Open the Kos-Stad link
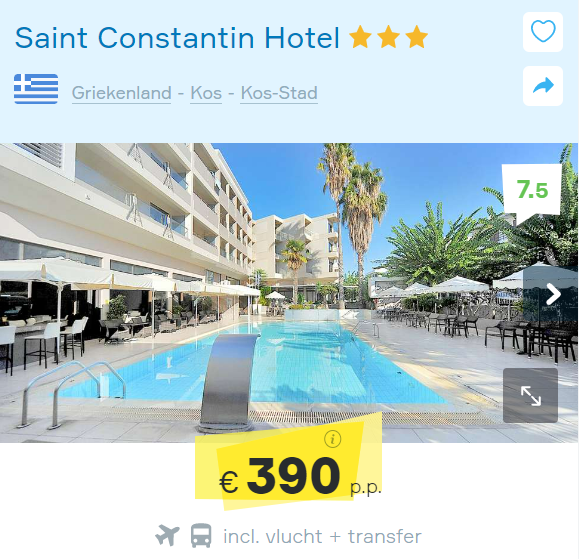The width and height of the screenshot is (579, 559). point(279,93)
